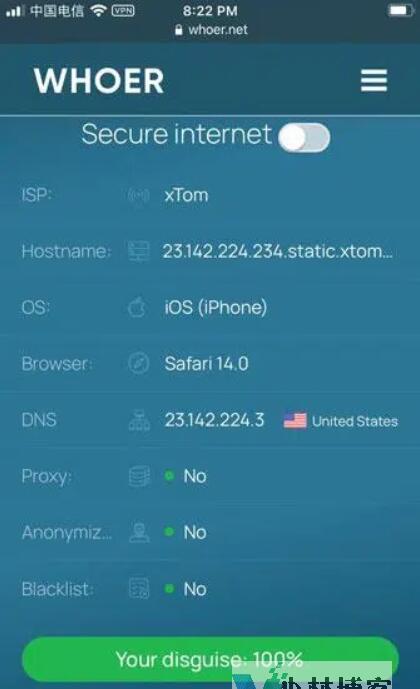Click the ISP signal icon
The height and width of the screenshot is (689, 420).
[x=139, y=195]
